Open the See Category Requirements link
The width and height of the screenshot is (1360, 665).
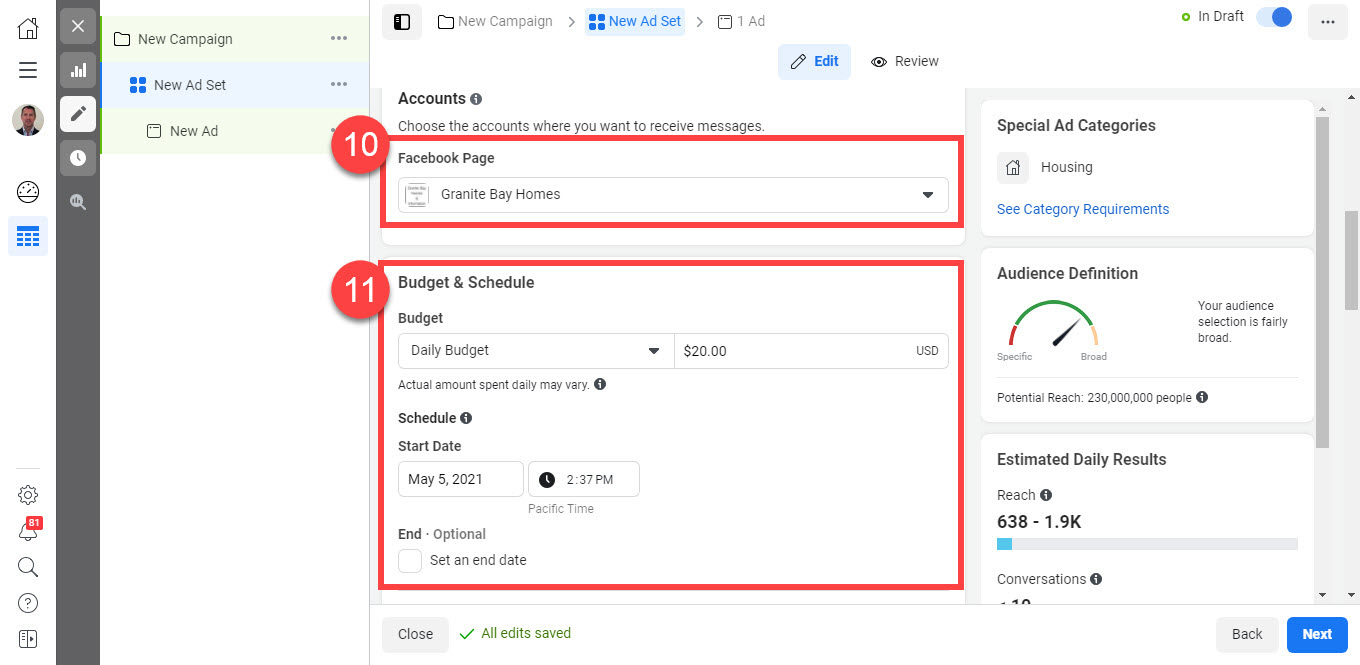tap(1082, 209)
